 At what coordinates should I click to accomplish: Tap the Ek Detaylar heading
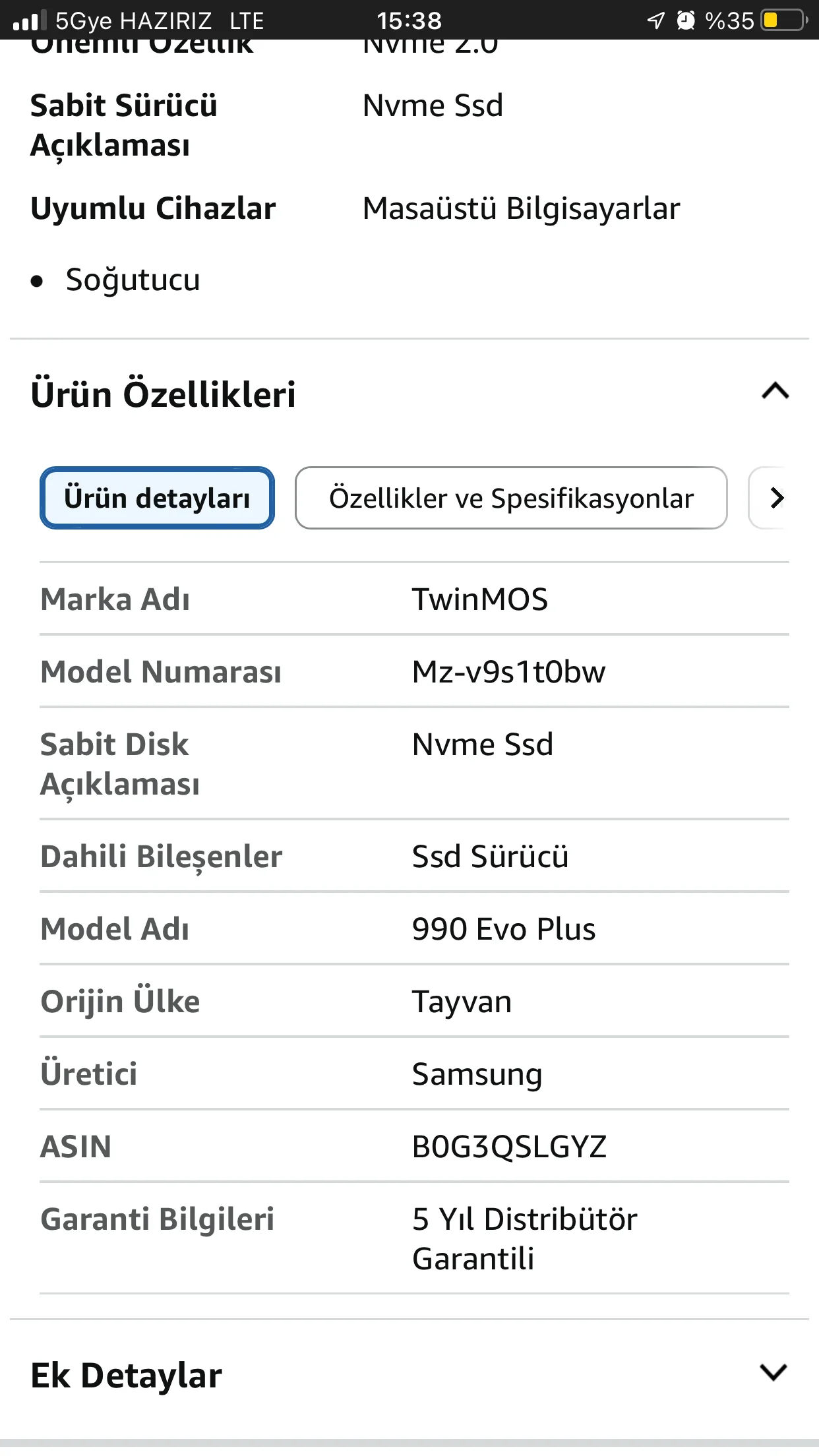click(x=126, y=1375)
